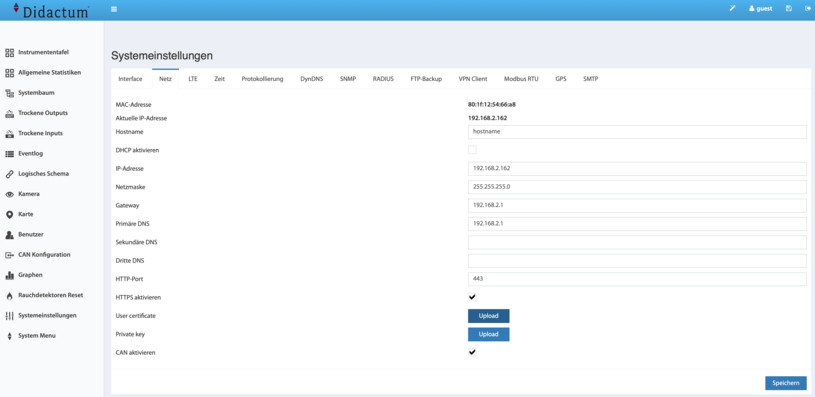Click the logout icon in header

pos(808,9)
